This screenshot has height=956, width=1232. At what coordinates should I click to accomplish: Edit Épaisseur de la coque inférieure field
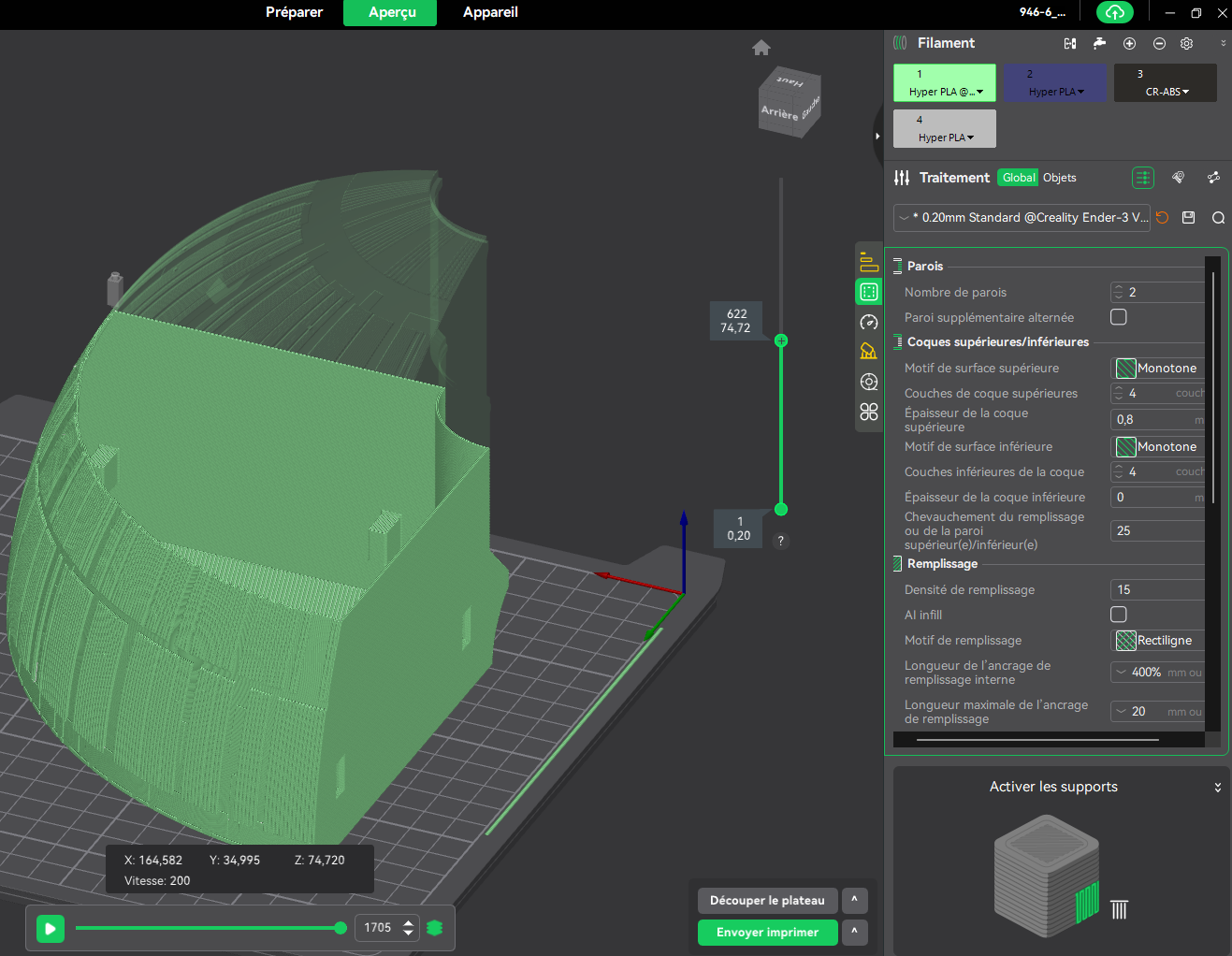point(1158,497)
